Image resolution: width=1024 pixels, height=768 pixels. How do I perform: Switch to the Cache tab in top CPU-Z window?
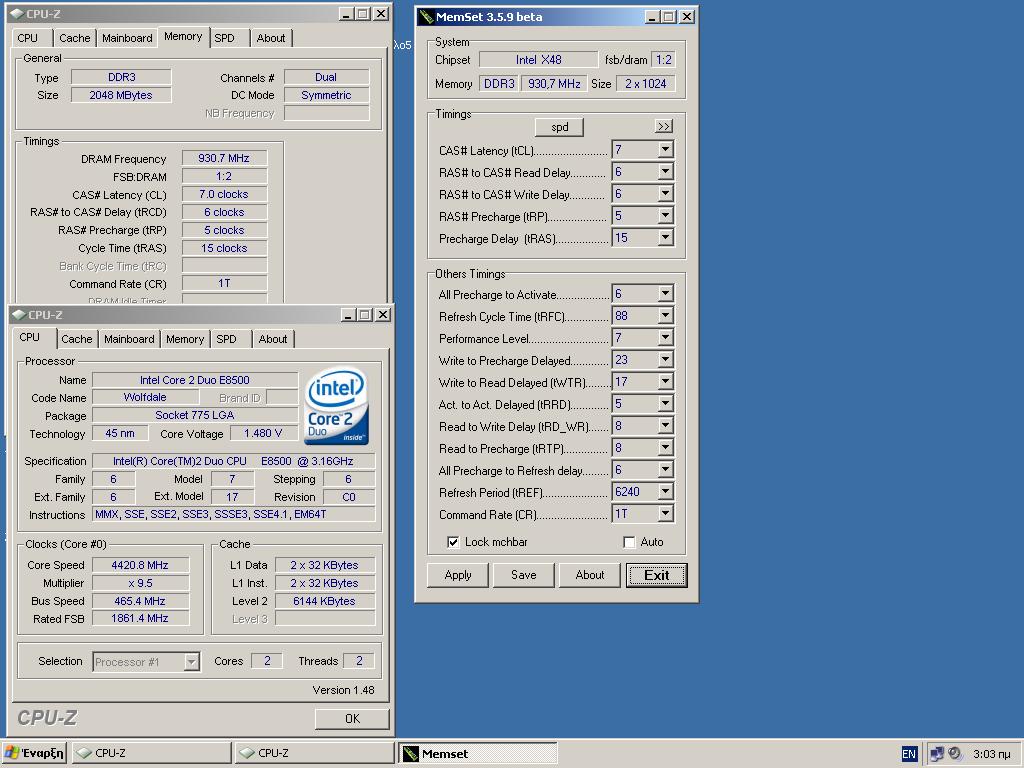tap(74, 39)
